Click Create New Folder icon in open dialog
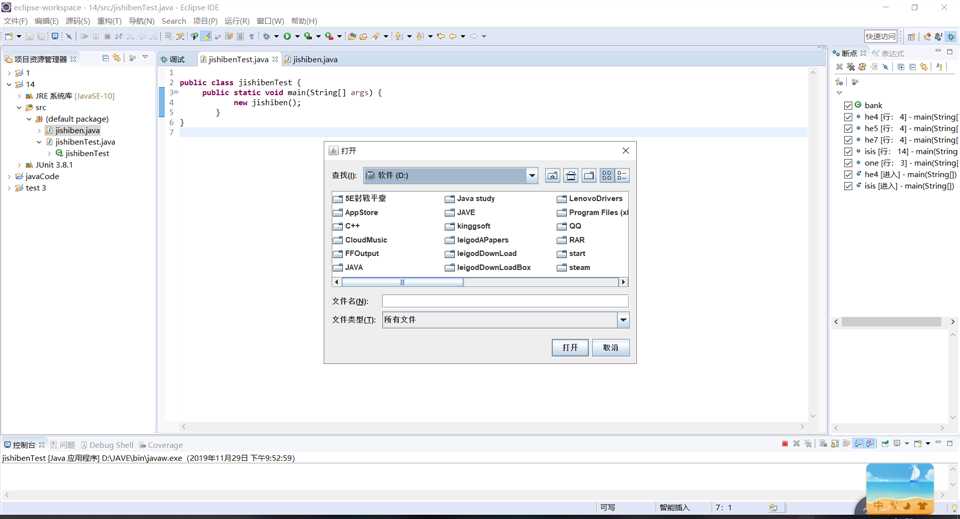Screen dimensions: 960x519 588,175
